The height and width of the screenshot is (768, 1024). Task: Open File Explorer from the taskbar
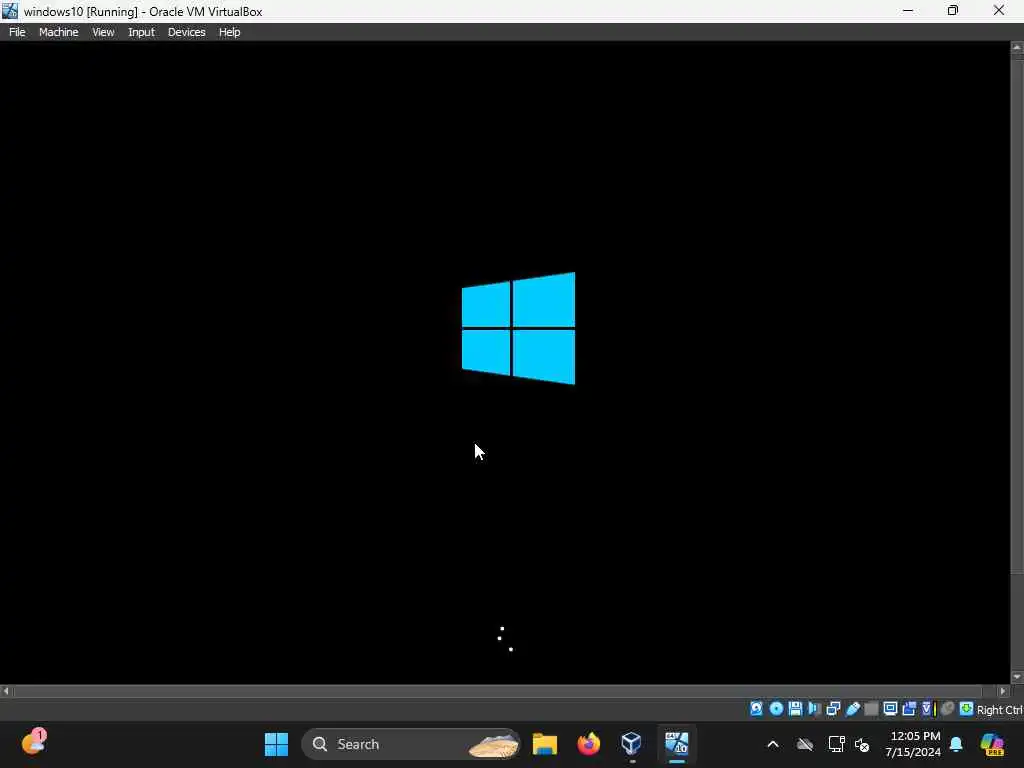(545, 744)
